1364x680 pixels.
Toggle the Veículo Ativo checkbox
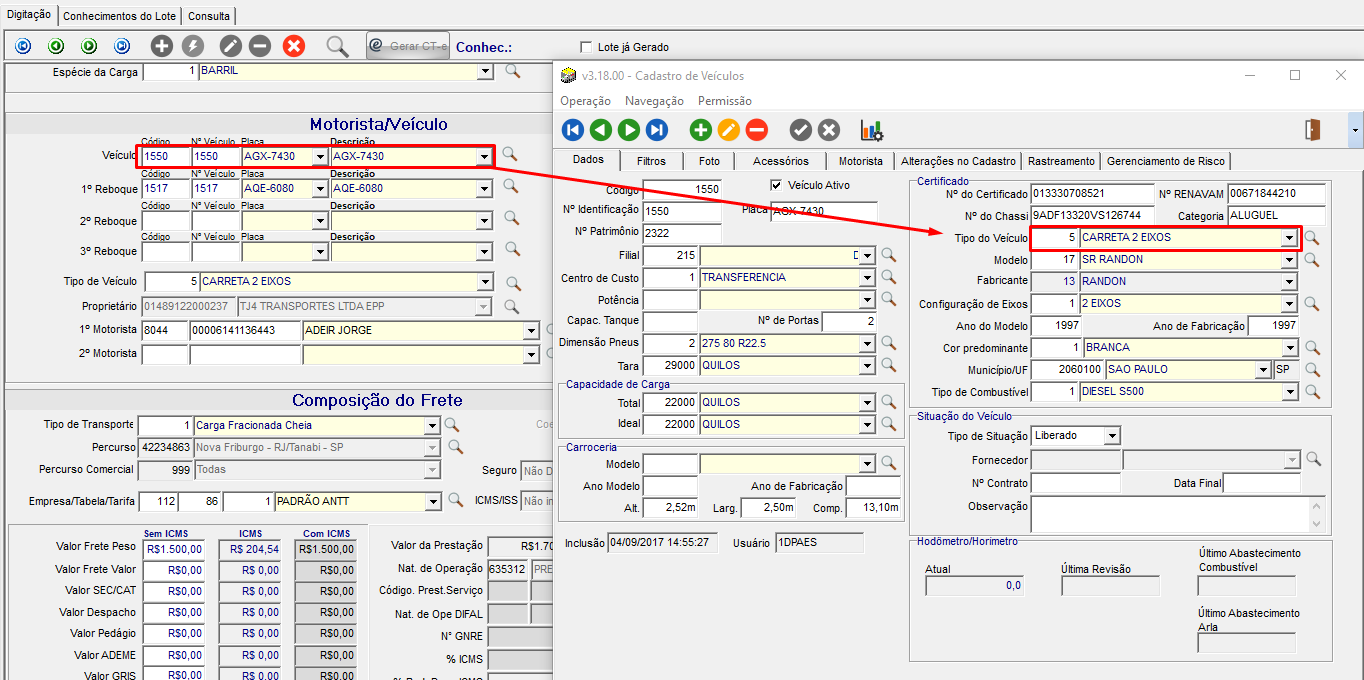click(x=777, y=185)
